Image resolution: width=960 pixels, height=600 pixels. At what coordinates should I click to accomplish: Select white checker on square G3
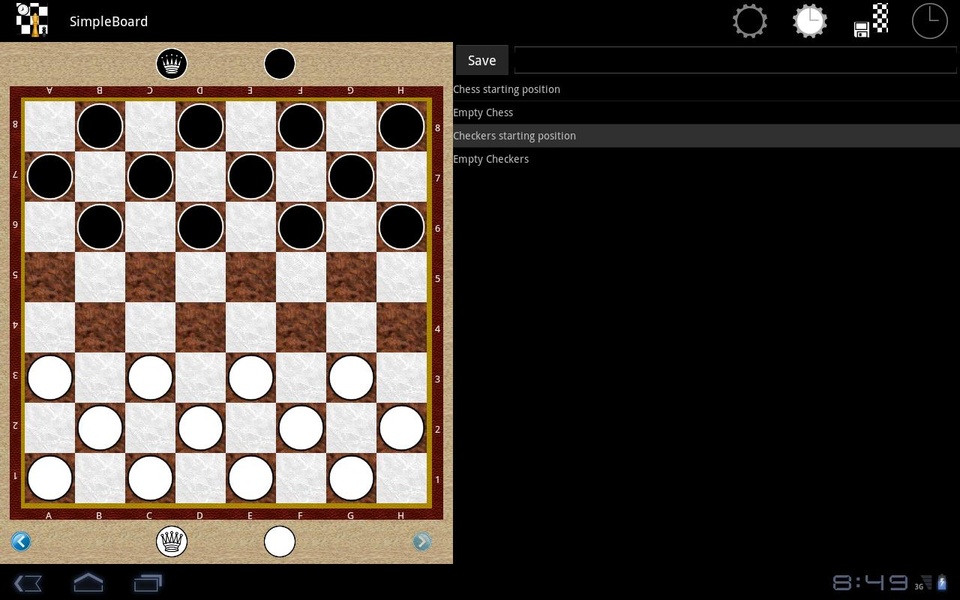(351, 377)
